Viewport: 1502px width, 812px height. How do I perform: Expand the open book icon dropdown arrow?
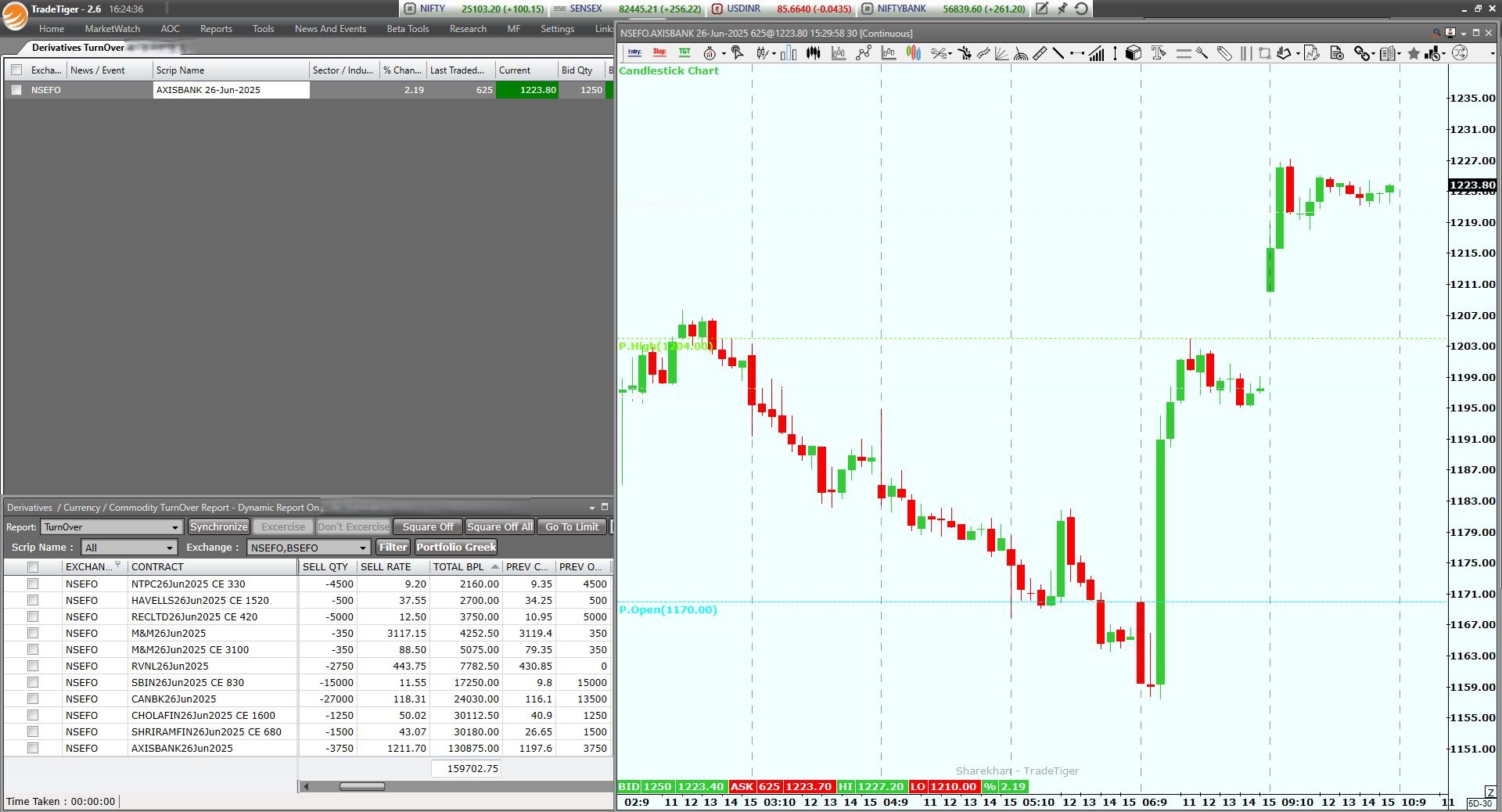pos(1399,54)
